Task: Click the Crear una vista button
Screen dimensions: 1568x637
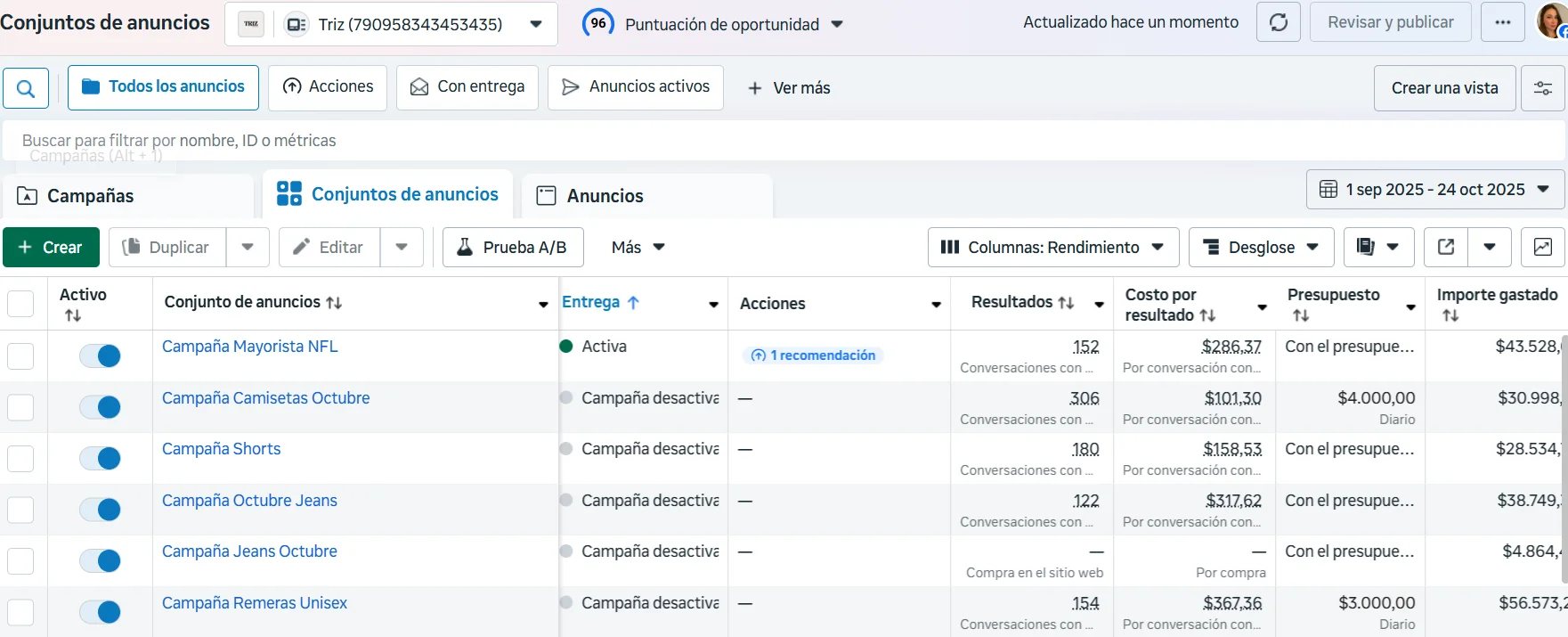Action: tap(1444, 88)
